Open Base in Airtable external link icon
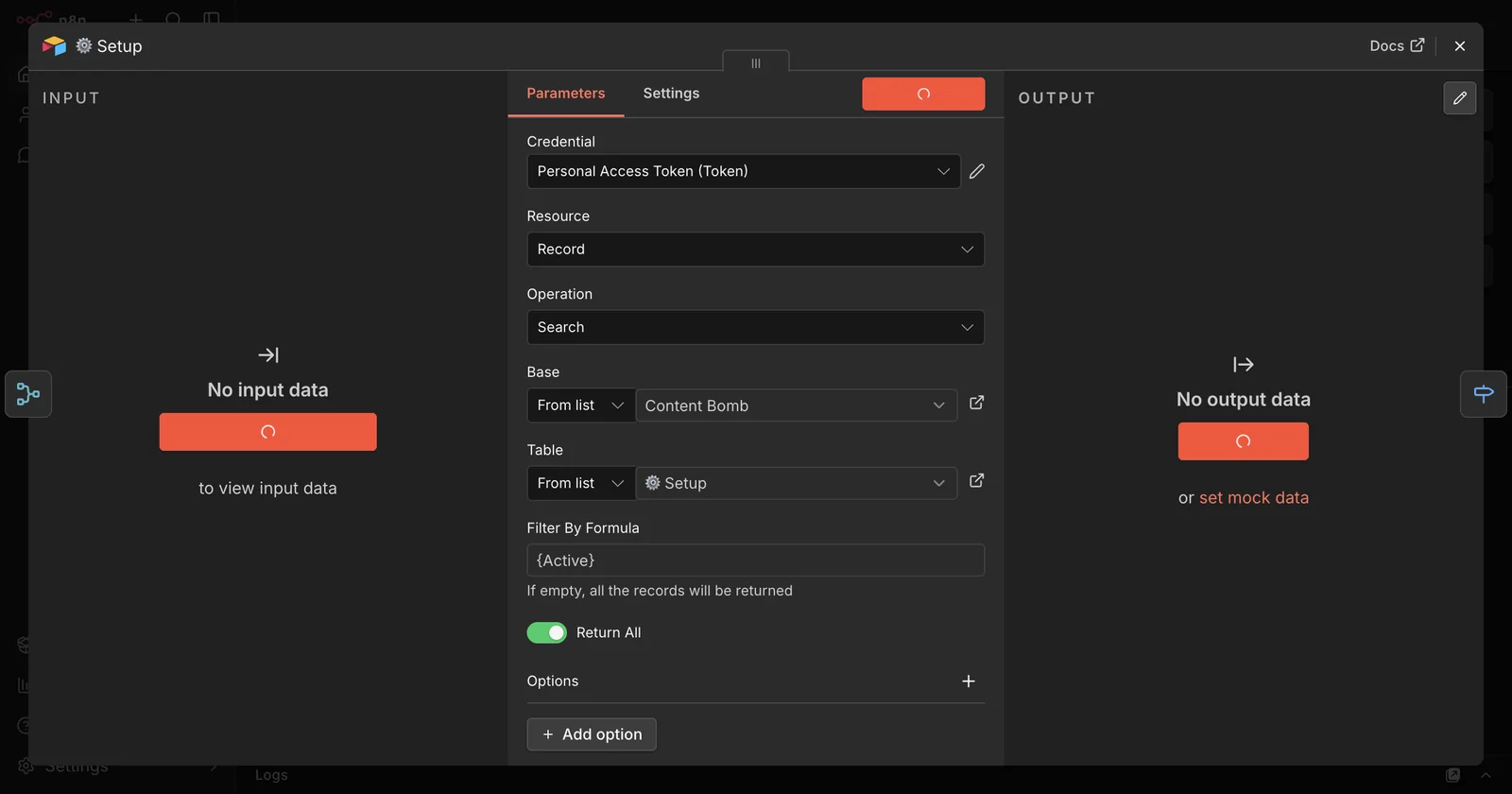Viewport: 1512px width, 794px height. [x=977, y=403]
